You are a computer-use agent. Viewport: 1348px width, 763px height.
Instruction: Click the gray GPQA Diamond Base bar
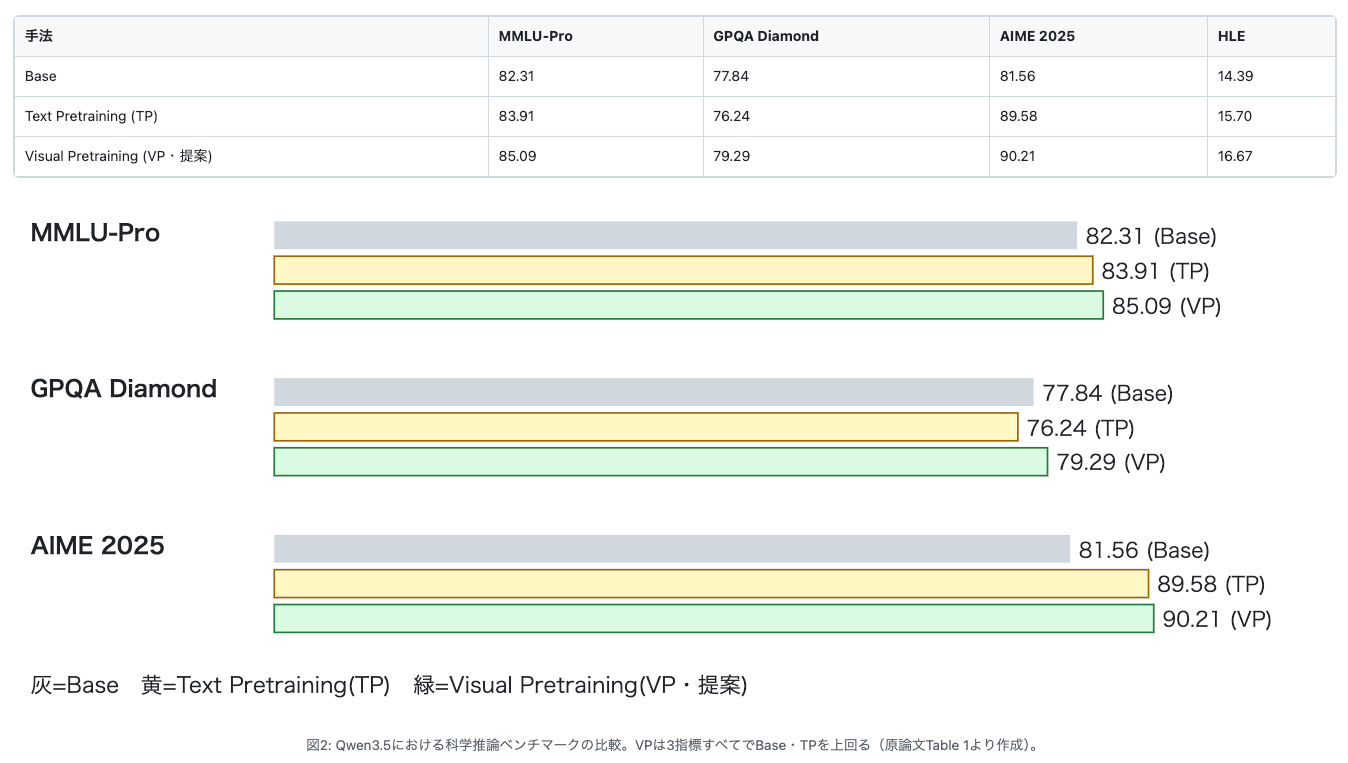coord(653,392)
